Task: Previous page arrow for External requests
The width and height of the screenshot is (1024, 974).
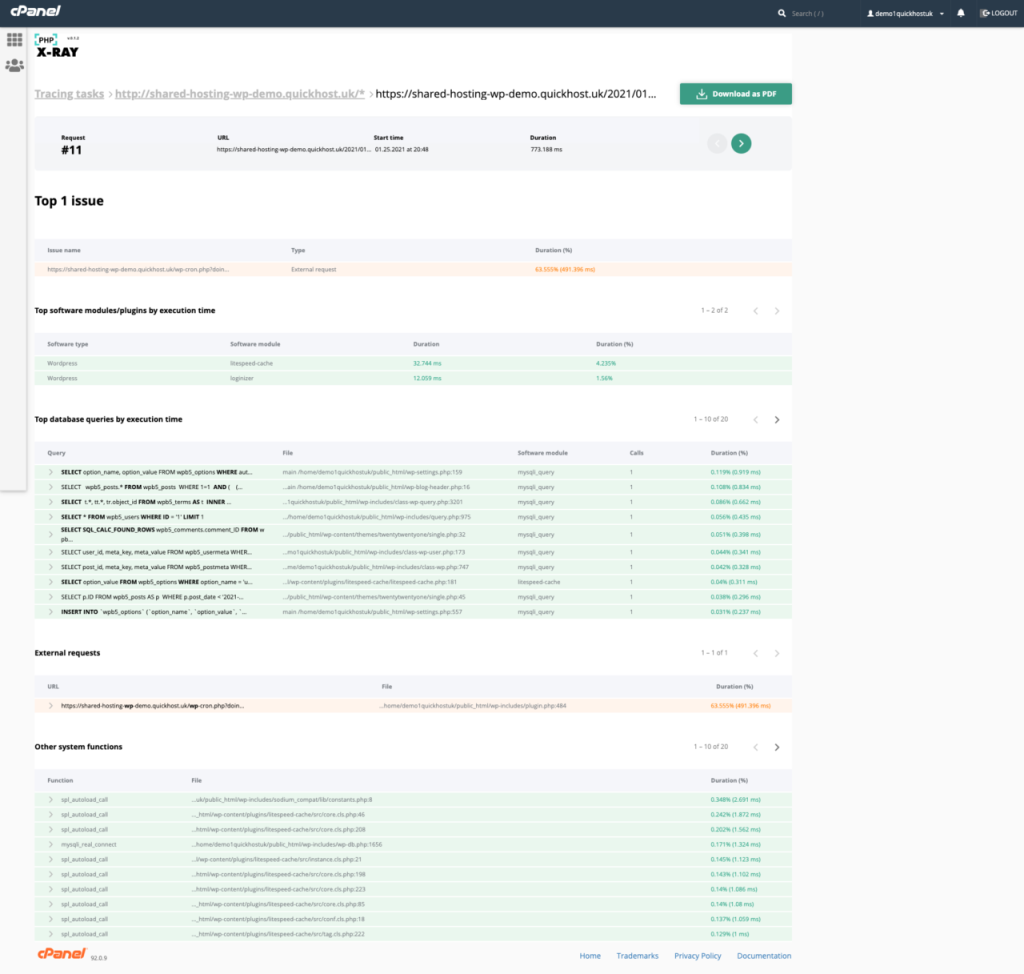Action: [756, 653]
